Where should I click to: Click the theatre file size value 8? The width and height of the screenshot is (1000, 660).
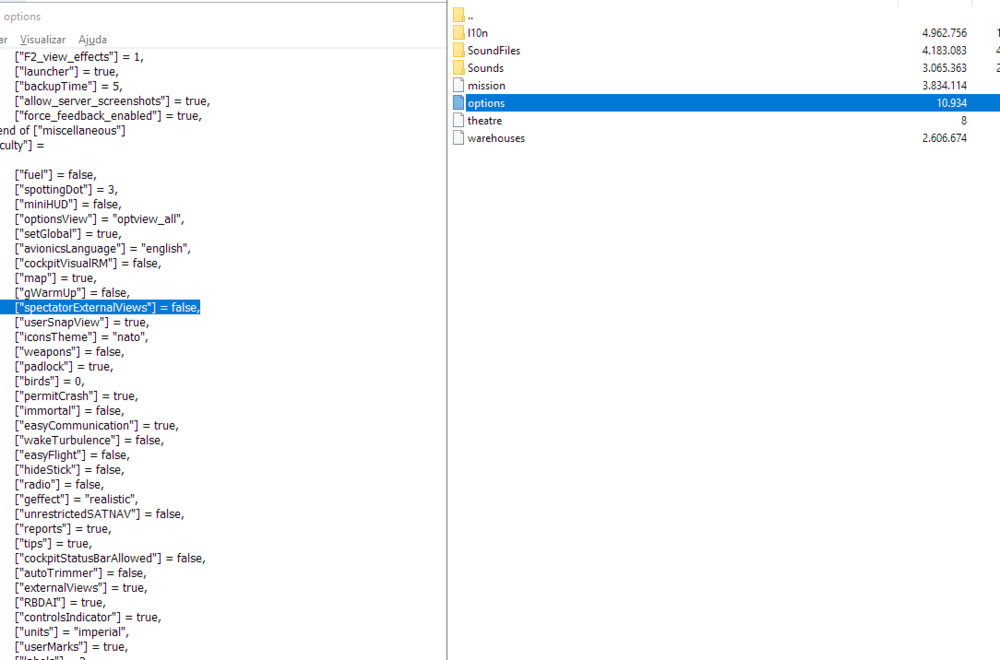click(964, 121)
